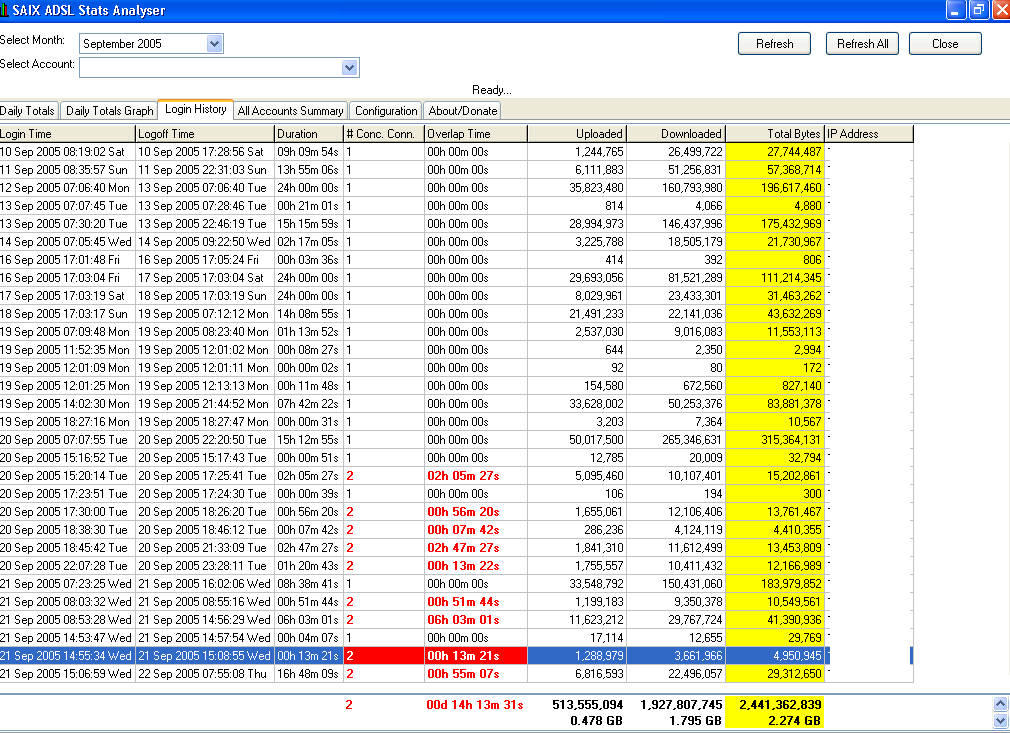
Task: Sort by Total Bytes column header
Action: tap(775, 134)
